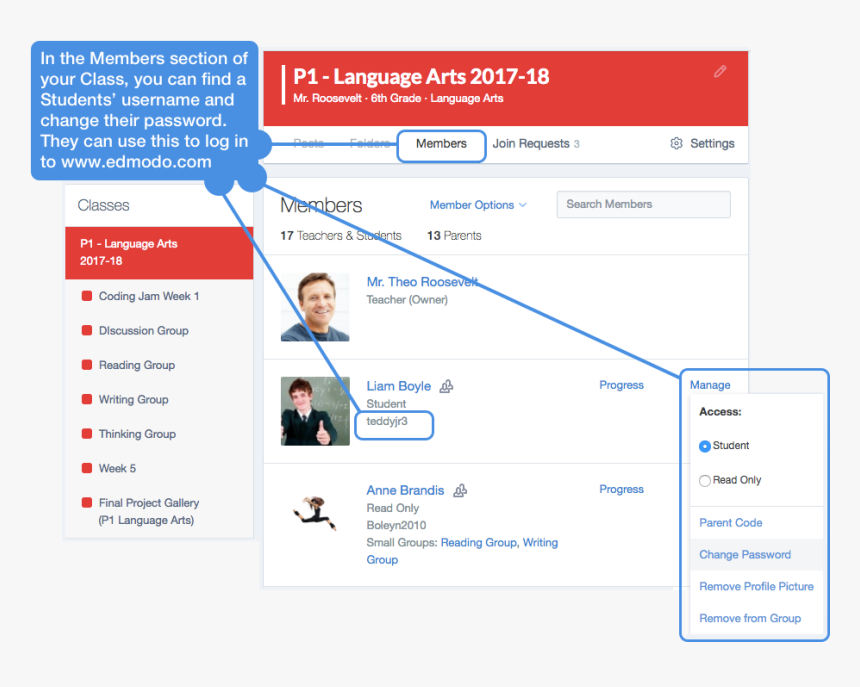Click red square icon for Final Project Gallery
This screenshot has width=860, height=687.
87,502
